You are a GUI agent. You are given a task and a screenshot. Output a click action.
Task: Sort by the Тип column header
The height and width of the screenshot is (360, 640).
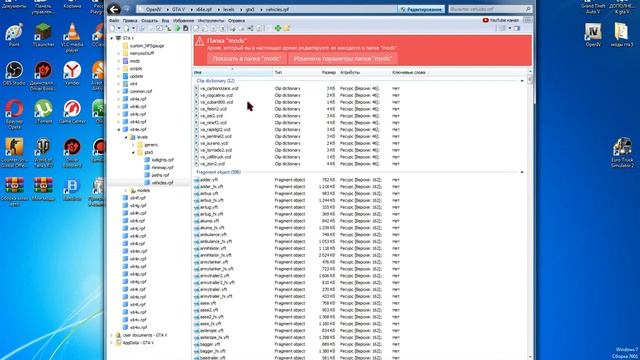pos(293,72)
